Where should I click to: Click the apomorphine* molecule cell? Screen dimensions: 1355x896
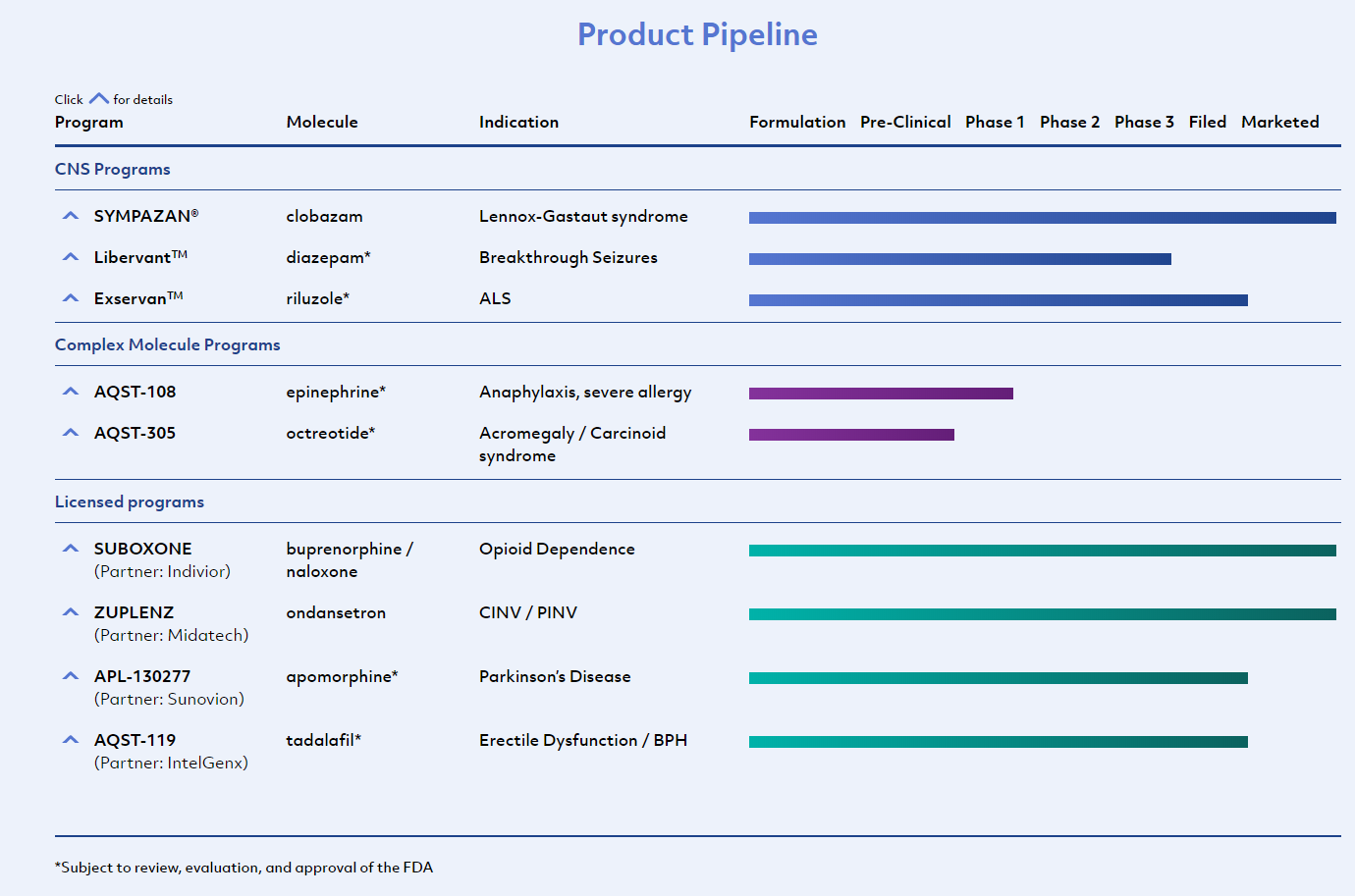coord(343,677)
